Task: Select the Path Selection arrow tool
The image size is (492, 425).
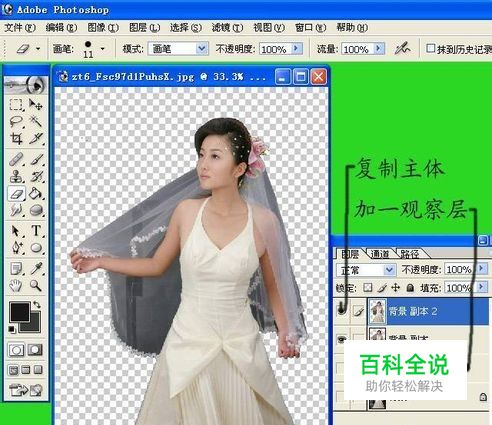Action: [x=16, y=231]
